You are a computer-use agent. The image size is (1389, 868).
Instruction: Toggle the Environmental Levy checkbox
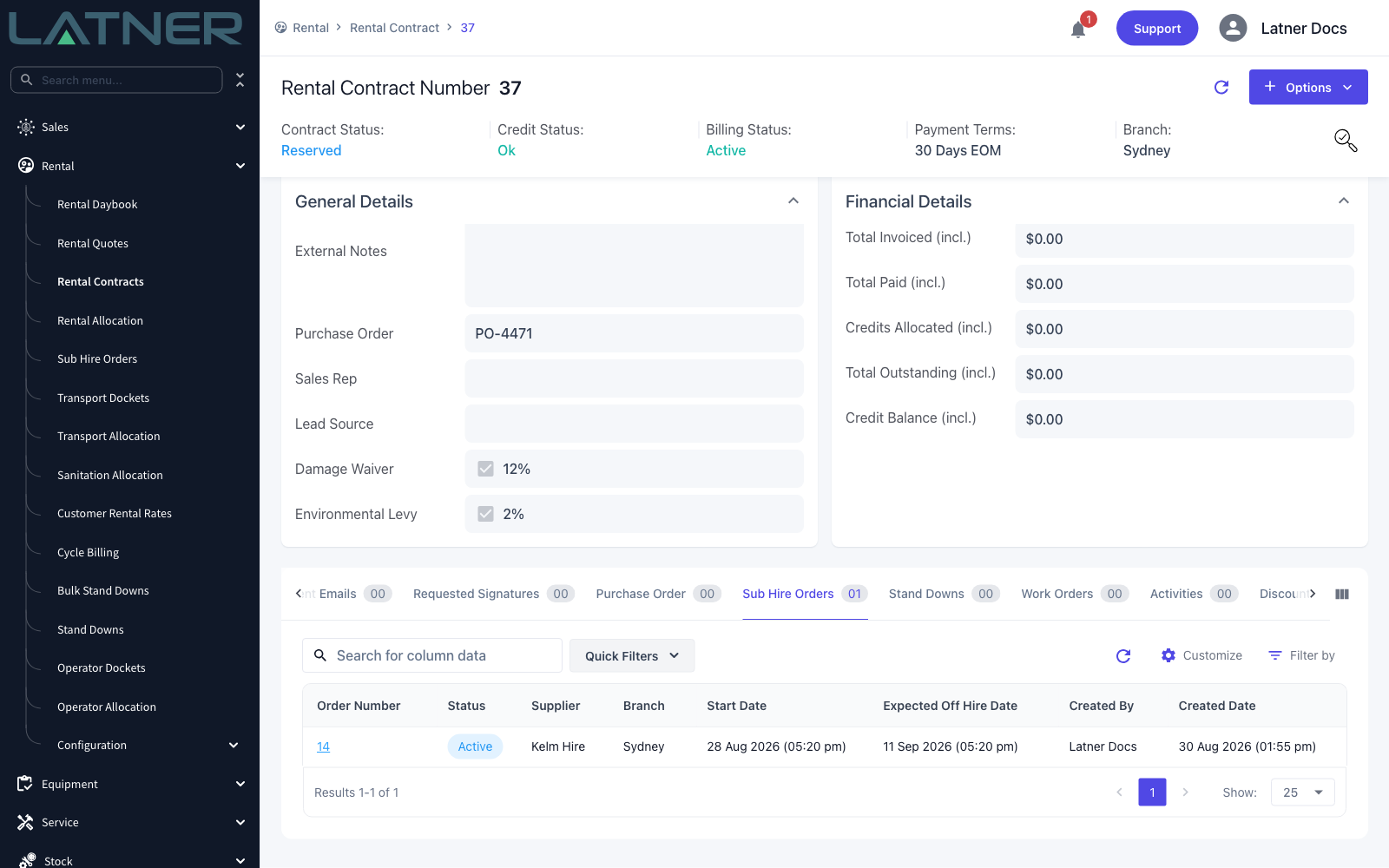486,514
